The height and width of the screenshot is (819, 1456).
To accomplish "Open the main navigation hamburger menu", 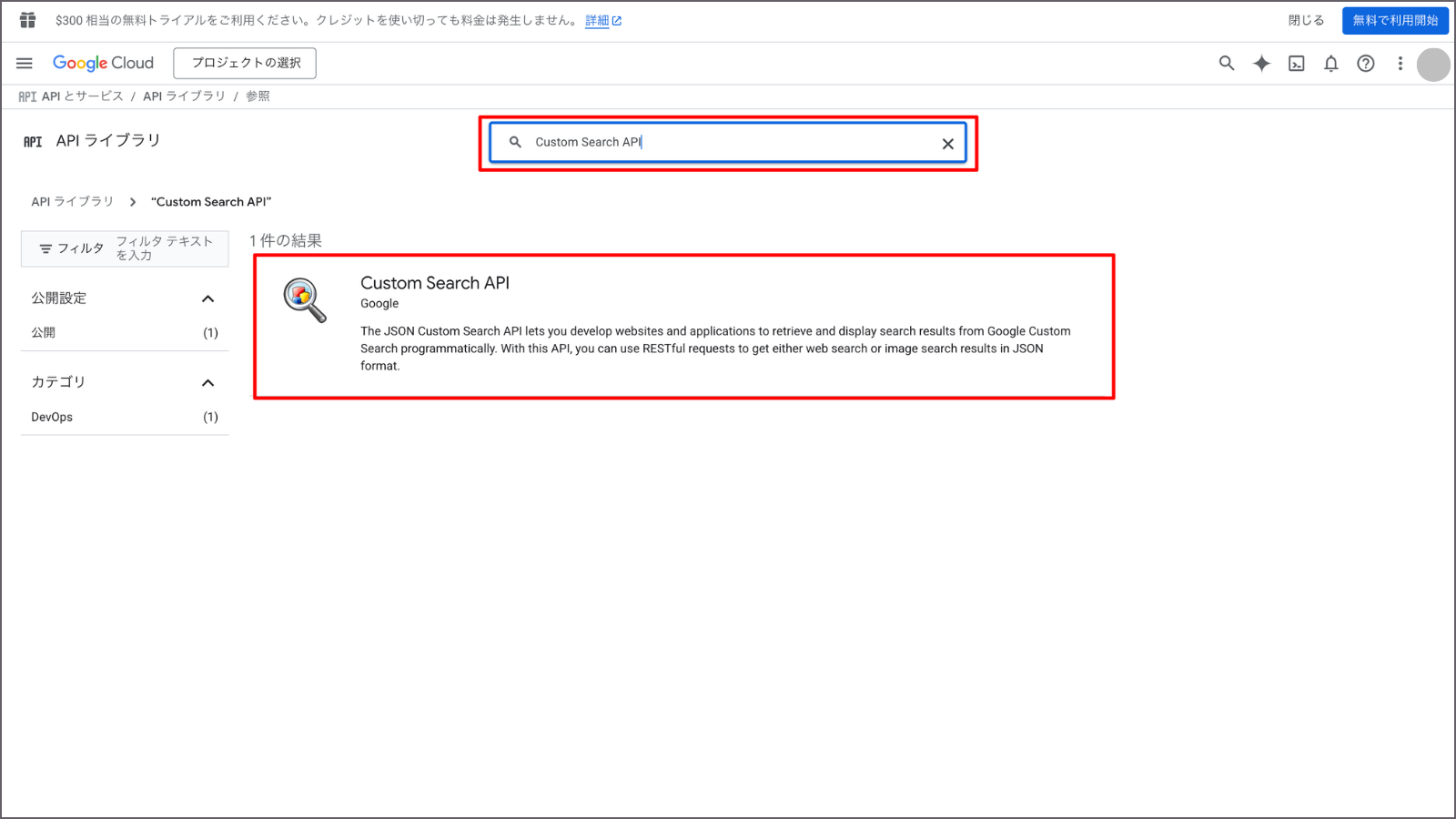I will click(x=25, y=63).
